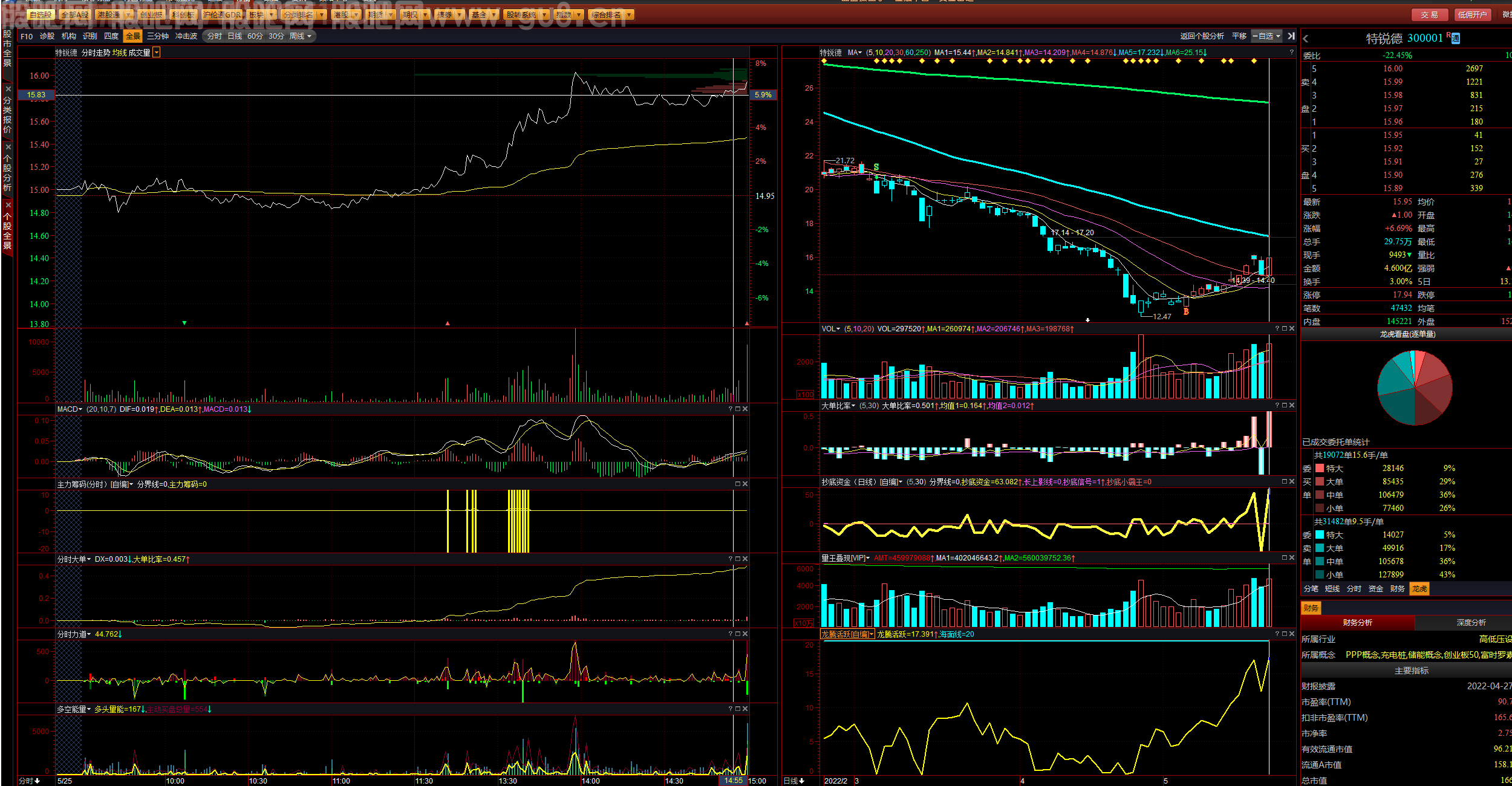Image resolution: width=1512 pixels, height=786 pixels.
Task: Select the 分时 period
Action: pyautogui.click(x=215, y=36)
